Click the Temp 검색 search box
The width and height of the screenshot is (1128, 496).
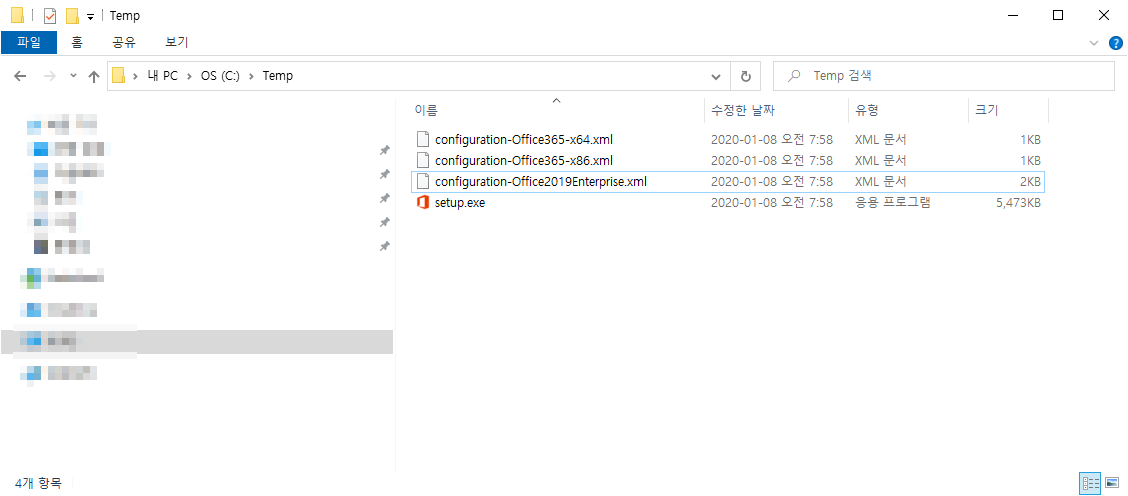click(944, 76)
